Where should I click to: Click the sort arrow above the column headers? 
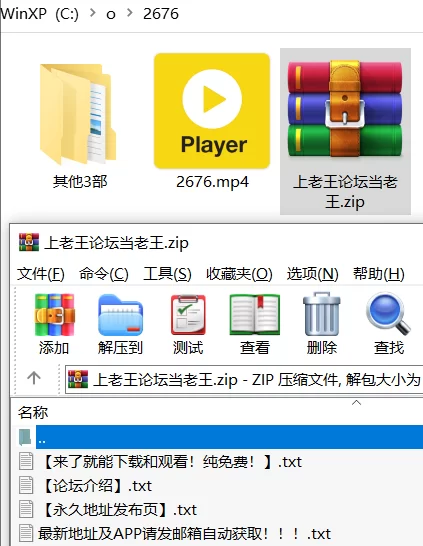click(x=357, y=403)
